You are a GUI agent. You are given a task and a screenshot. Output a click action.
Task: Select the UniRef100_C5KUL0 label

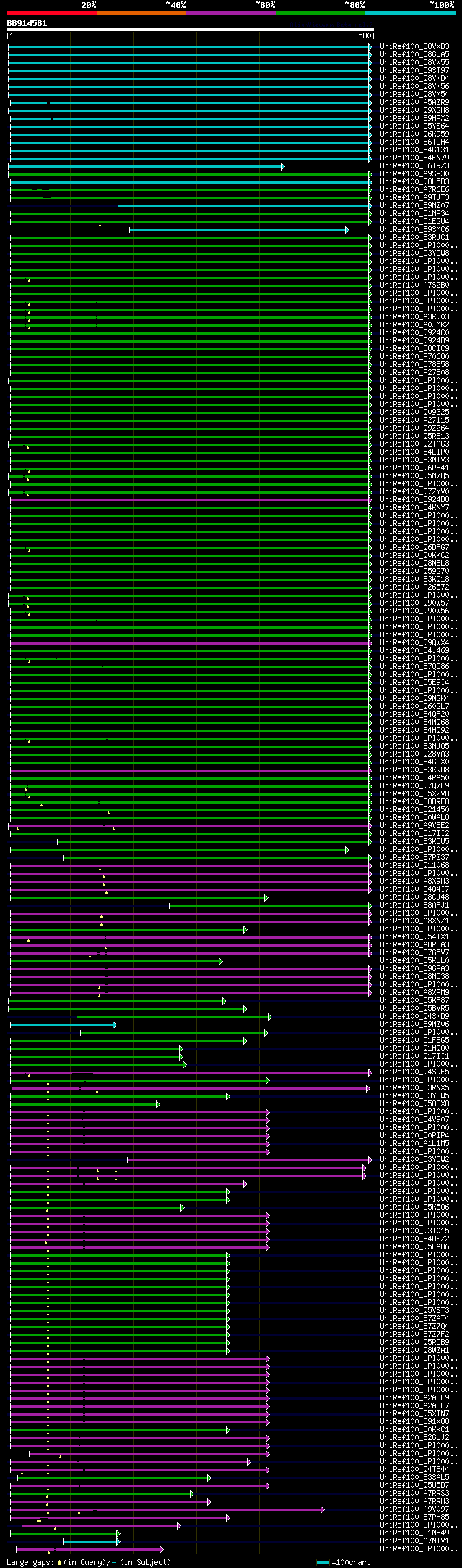414,961
